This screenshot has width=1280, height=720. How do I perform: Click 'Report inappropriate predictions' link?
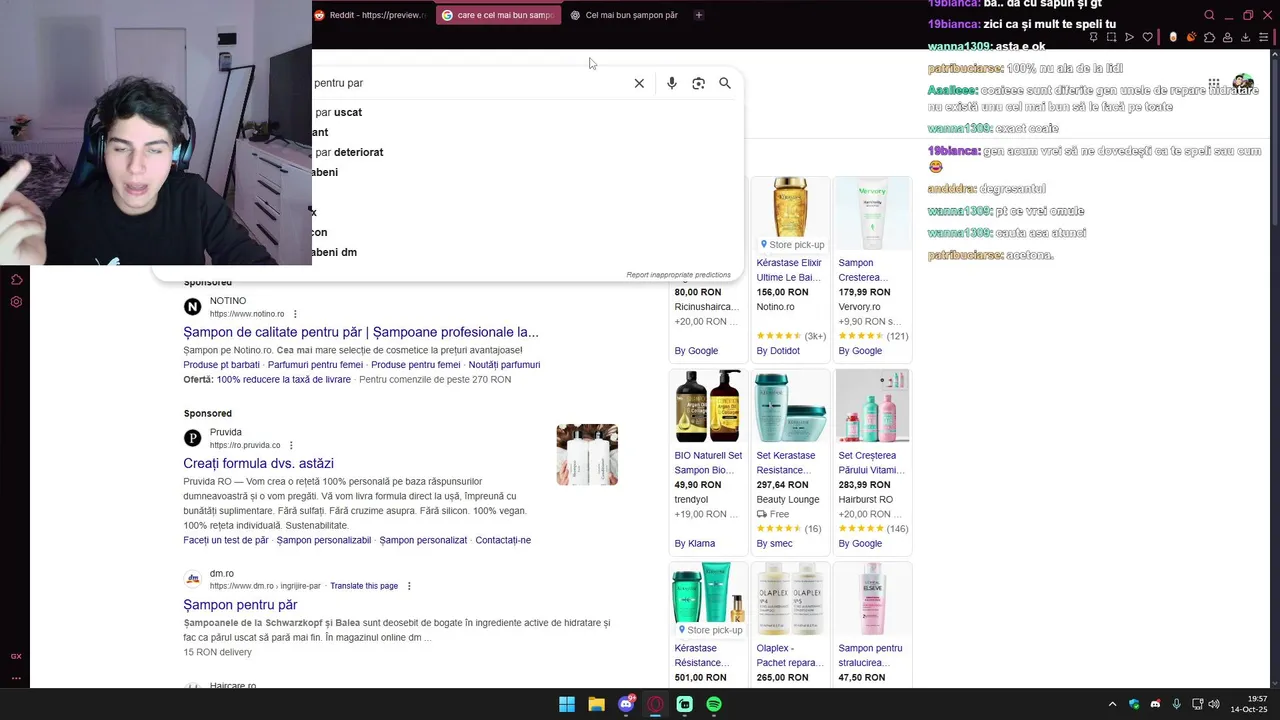tap(678, 275)
